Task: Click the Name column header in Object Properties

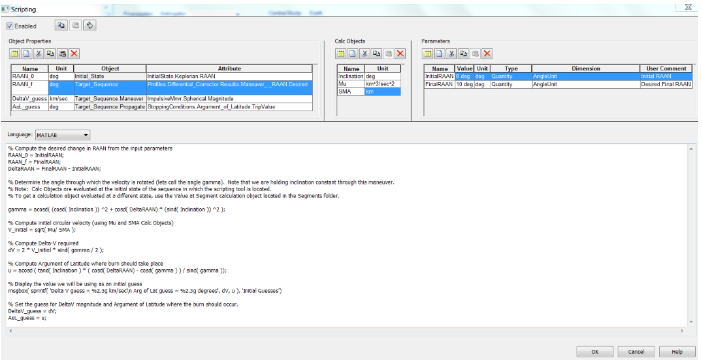Action: point(30,69)
